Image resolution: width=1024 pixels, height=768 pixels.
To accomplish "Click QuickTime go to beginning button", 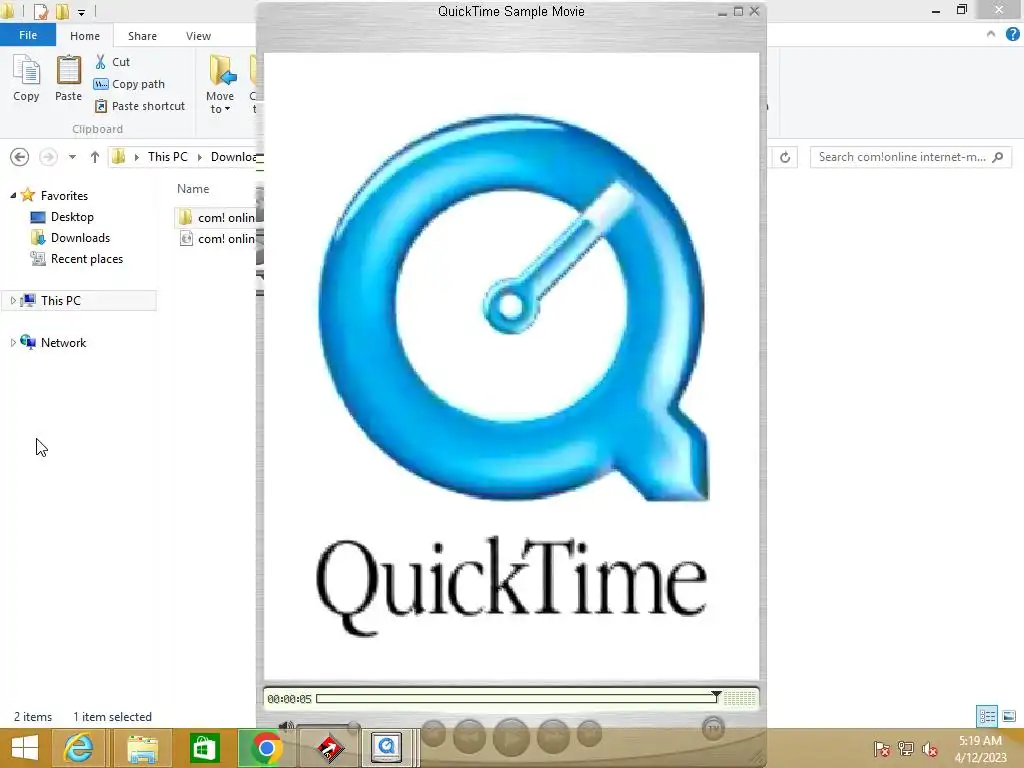I will coord(434,733).
